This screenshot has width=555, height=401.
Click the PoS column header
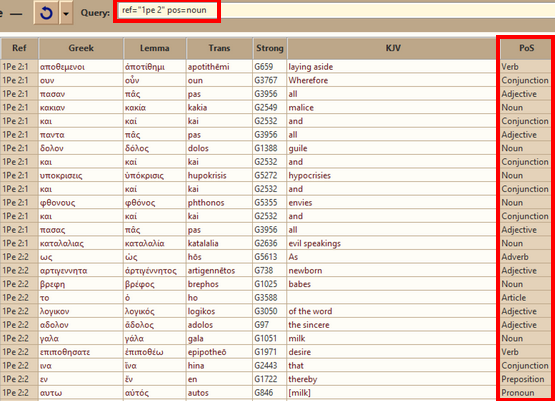click(x=526, y=48)
